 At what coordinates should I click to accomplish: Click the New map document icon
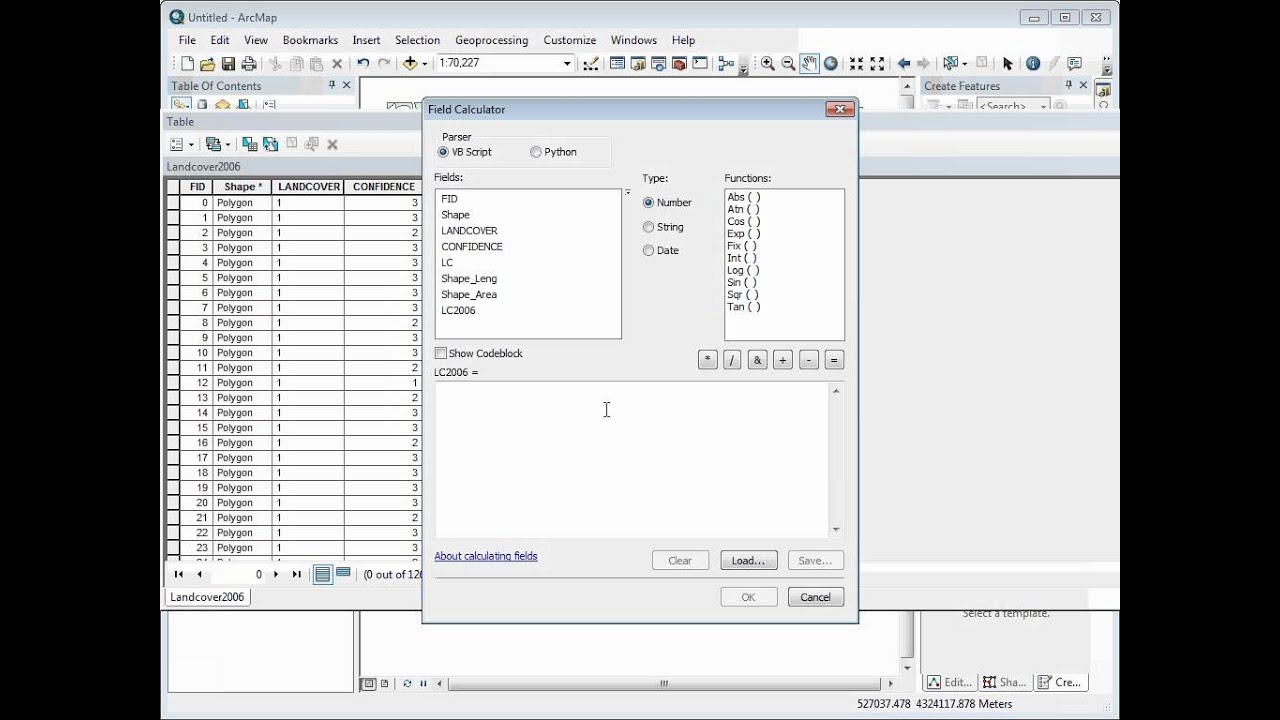pyautogui.click(x=187, y=64)
